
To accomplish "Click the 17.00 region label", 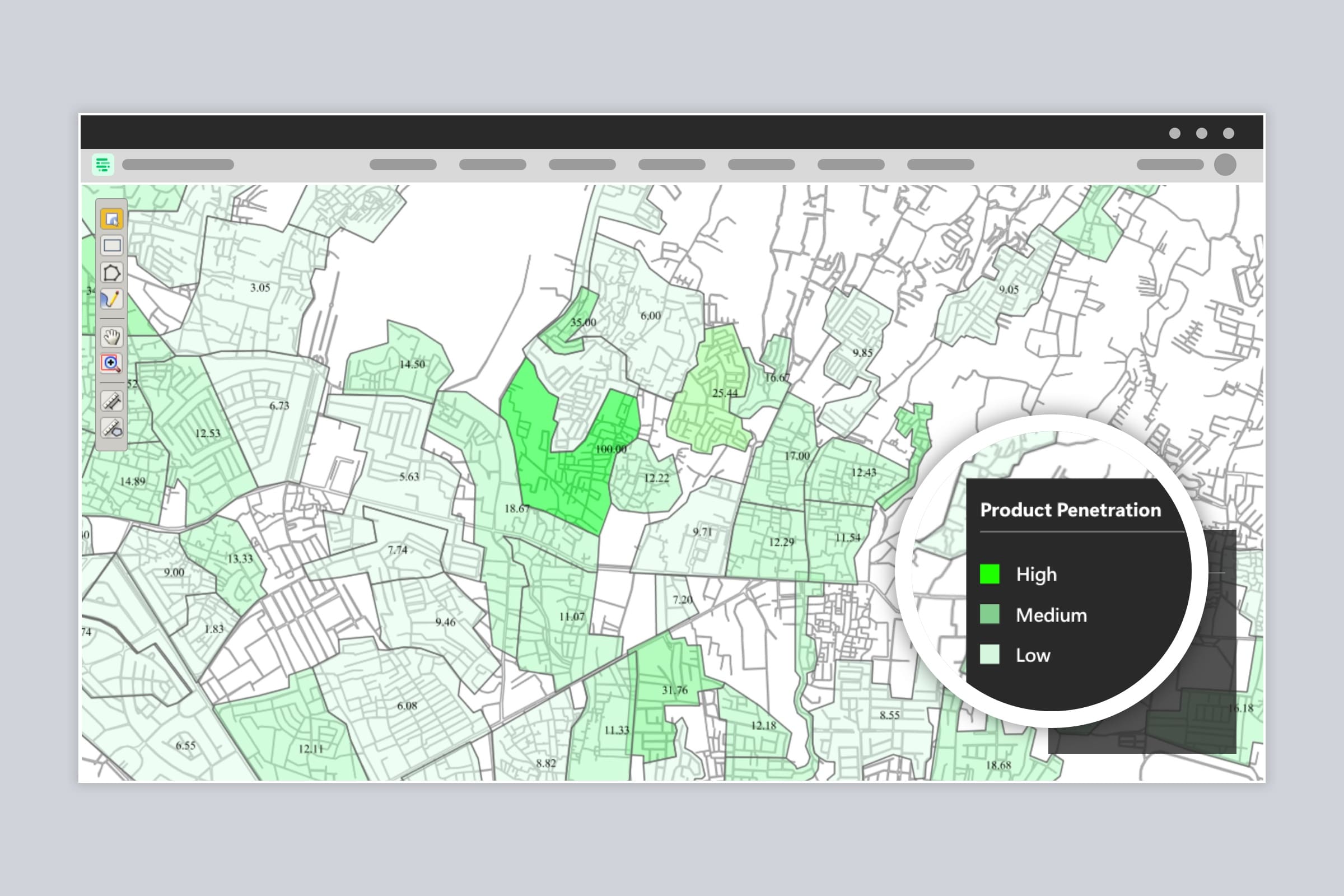I will tap(797, 456).
